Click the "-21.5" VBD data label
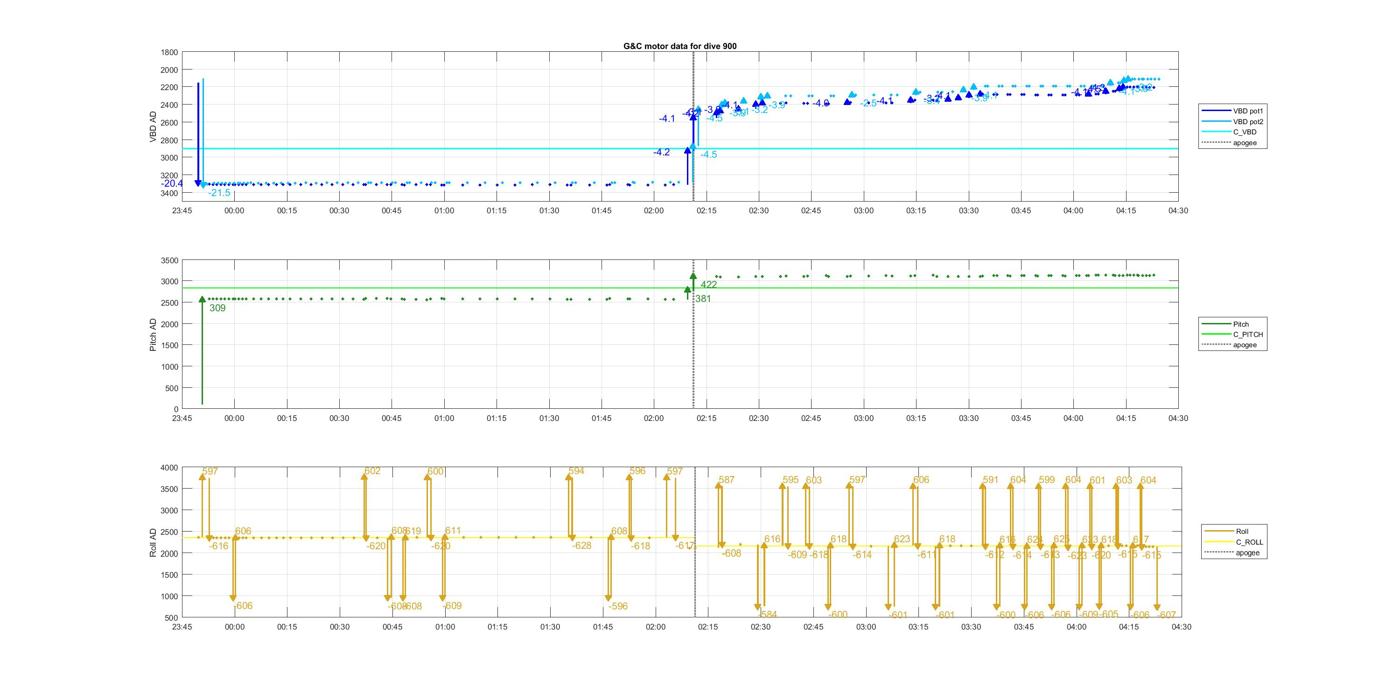Screen dimensions: 1400x693 point(219,193)
